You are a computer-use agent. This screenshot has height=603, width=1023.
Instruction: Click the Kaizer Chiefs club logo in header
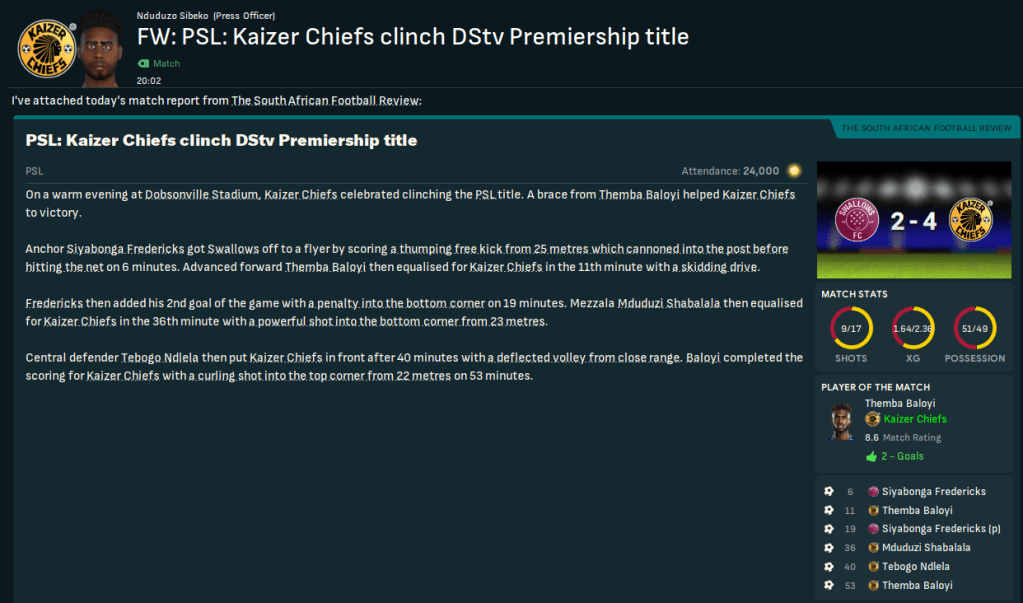point(47,48)
